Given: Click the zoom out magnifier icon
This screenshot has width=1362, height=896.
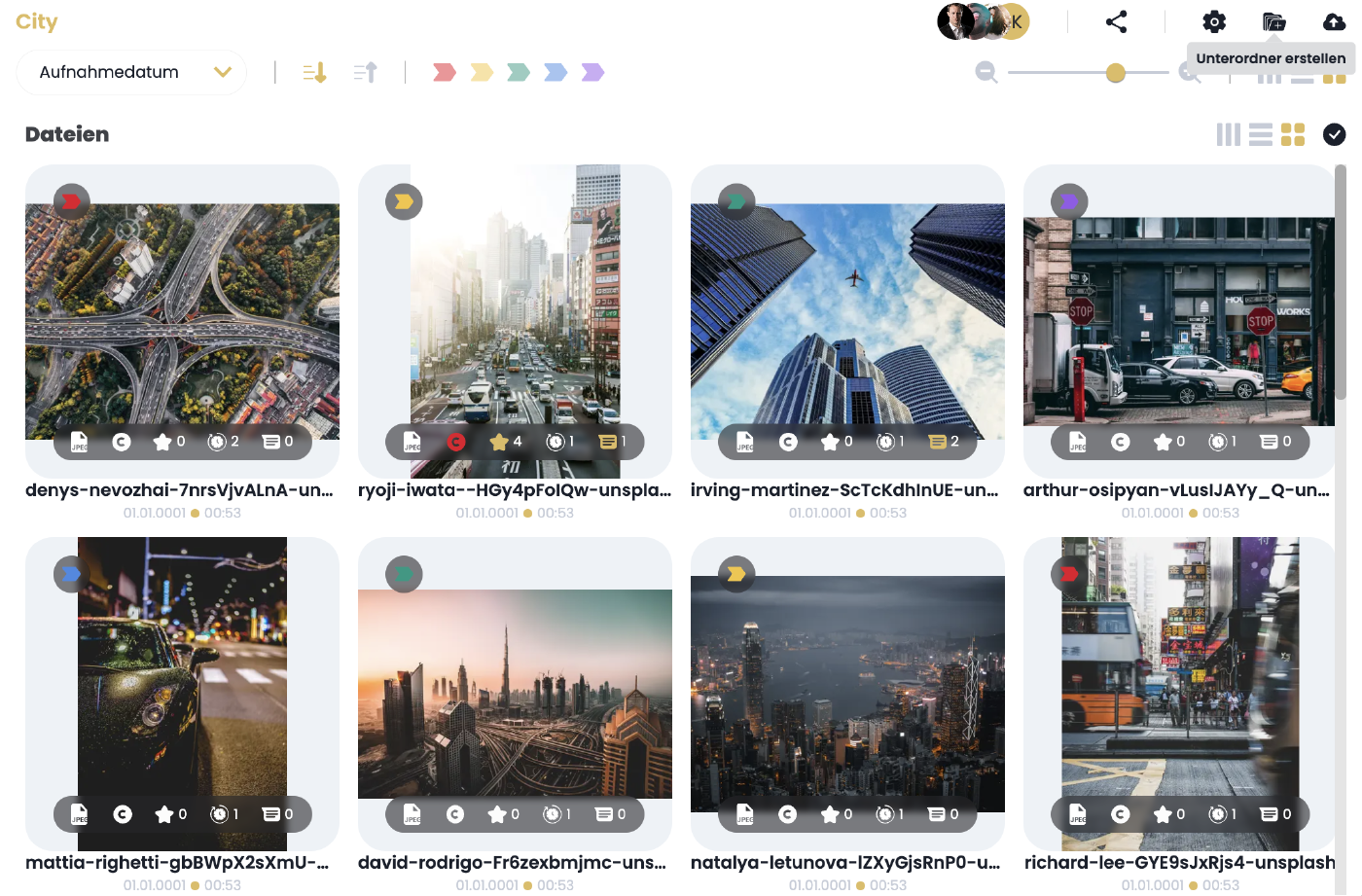Looking at the screenshot, I should [986, 72].
